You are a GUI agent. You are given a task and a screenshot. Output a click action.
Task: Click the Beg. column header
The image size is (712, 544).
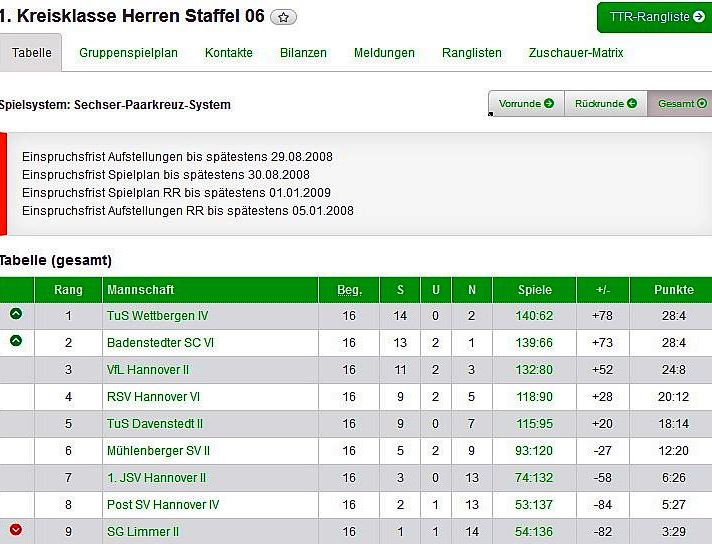click(x=349, y=290)
